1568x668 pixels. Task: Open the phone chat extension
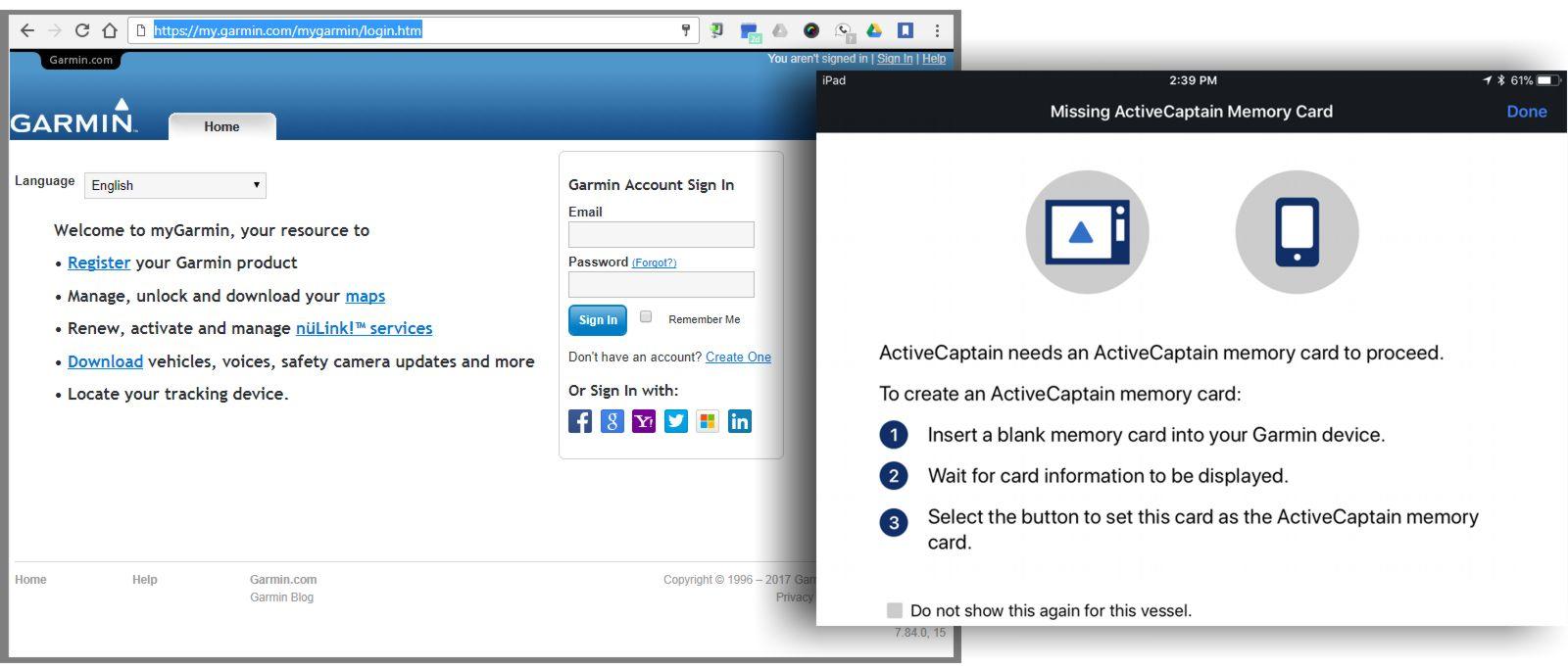(844, 32)
